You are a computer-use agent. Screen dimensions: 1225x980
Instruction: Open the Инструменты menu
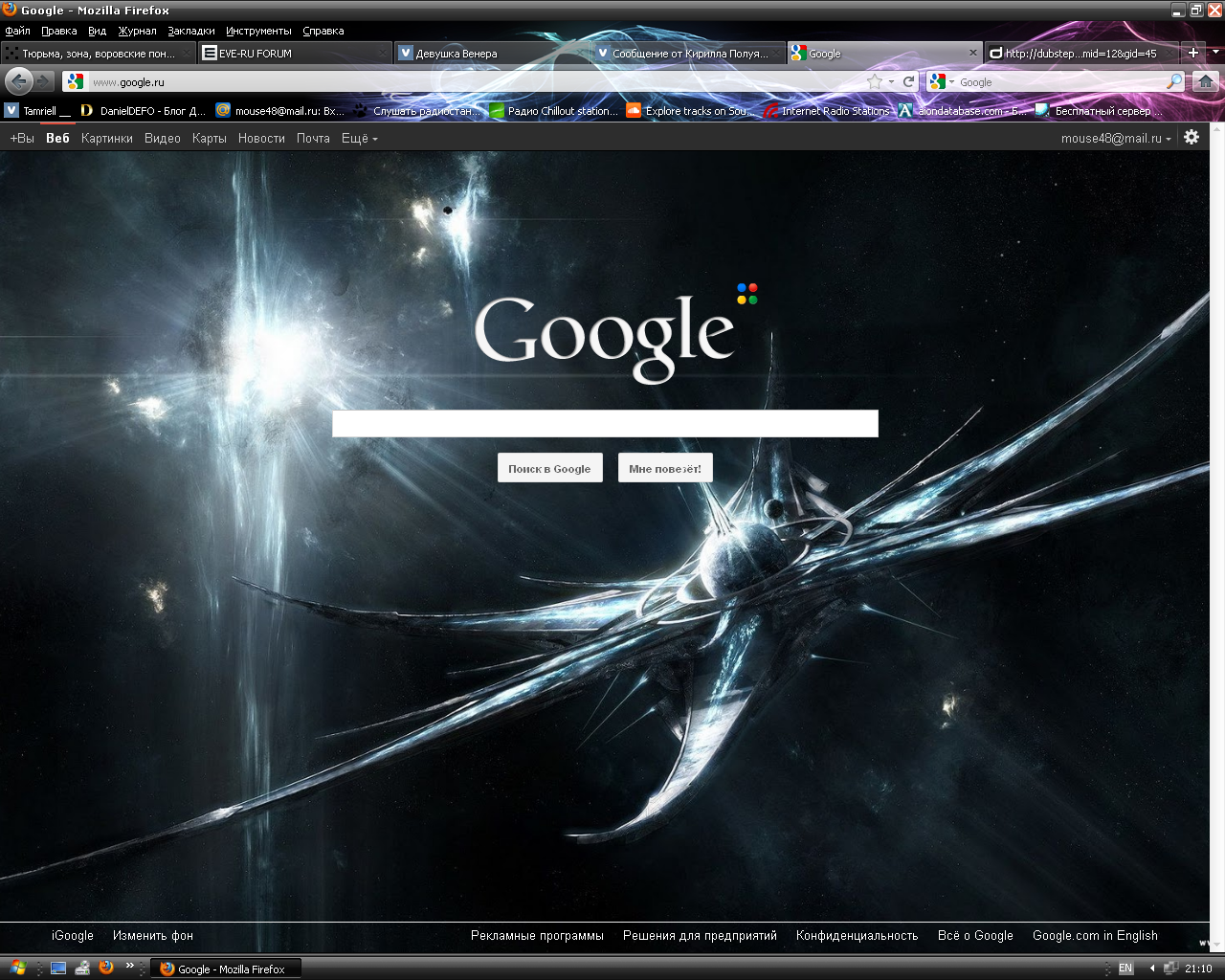(258, 31)
